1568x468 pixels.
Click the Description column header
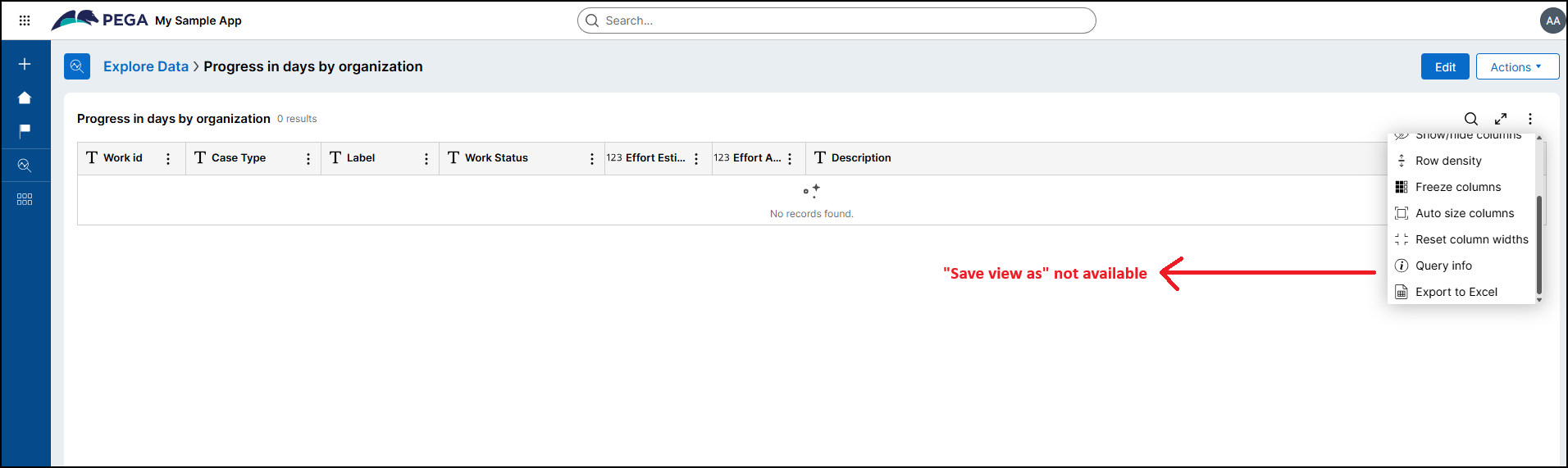pos(861,158)
